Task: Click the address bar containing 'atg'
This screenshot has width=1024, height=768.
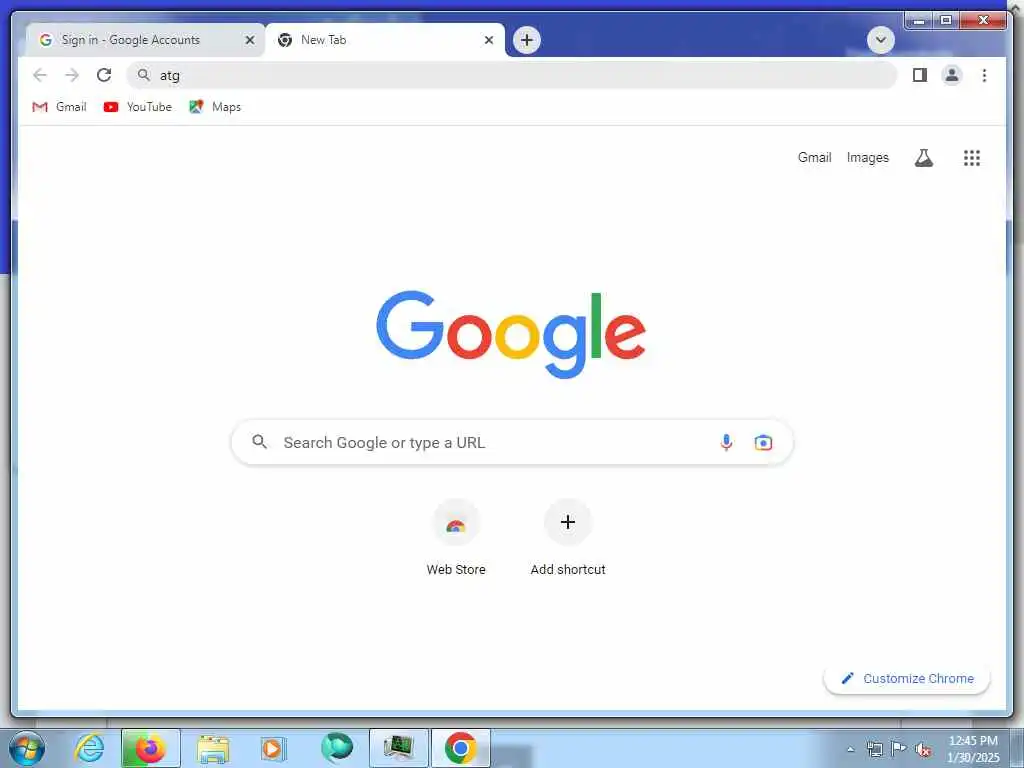Action: point(511,75)
